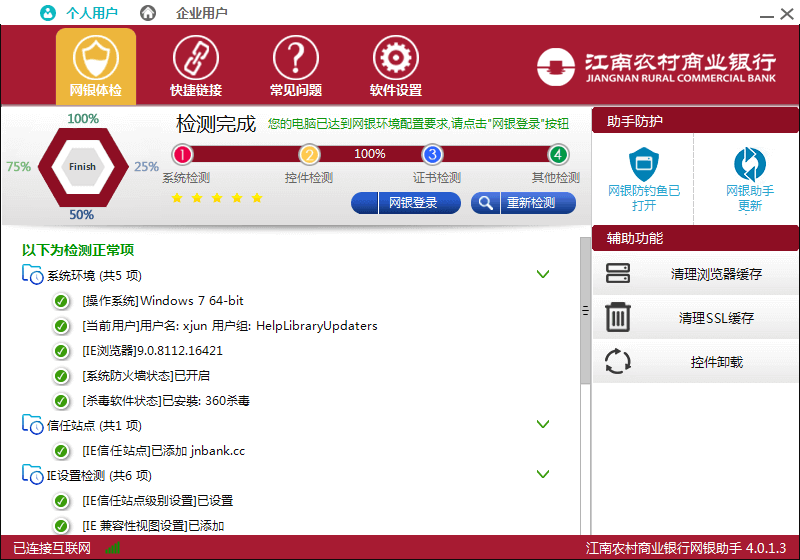This screenshot has height=560, width=800.
Task: Click step 3 证书检测 progress marker
Action: coord(432,155)
